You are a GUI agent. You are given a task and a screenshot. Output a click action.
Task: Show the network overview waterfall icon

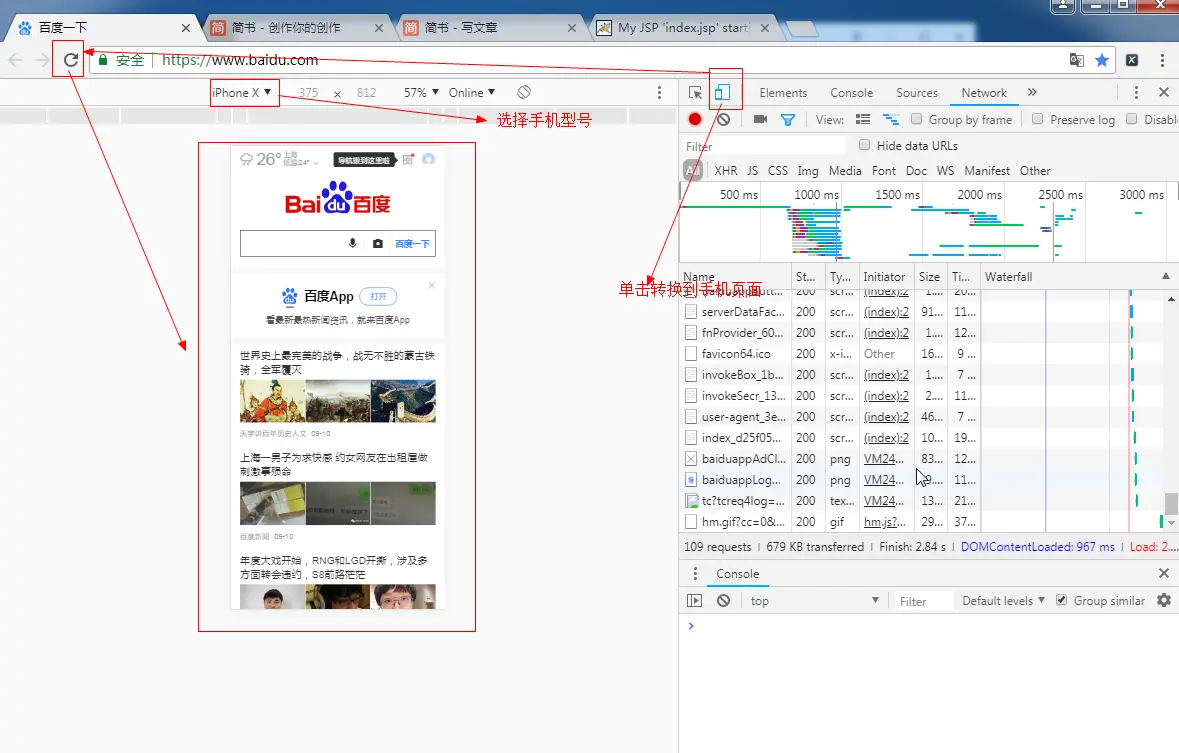tap(890, 119)
